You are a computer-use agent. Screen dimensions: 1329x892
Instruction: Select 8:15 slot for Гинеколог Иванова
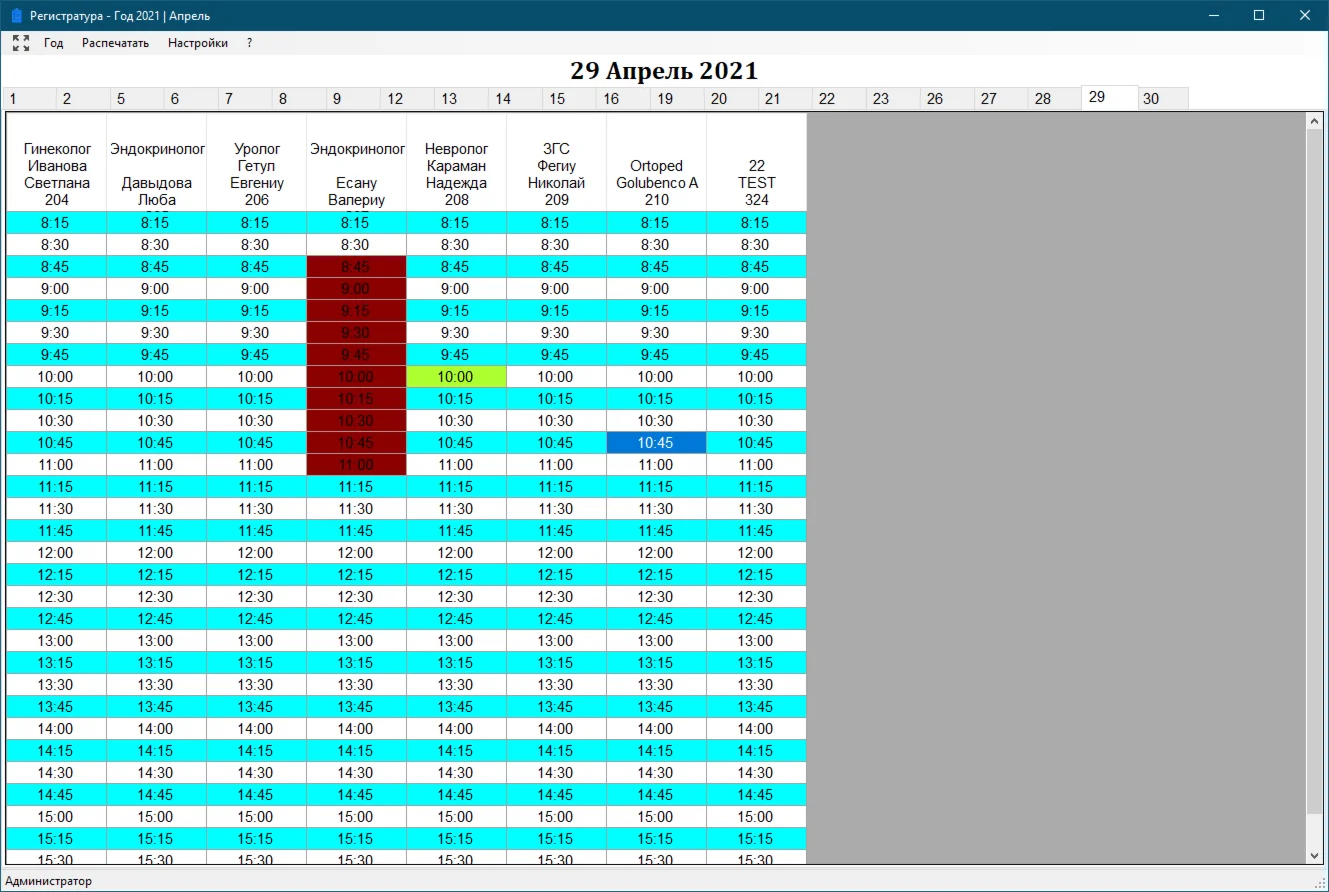pos(57,223)
